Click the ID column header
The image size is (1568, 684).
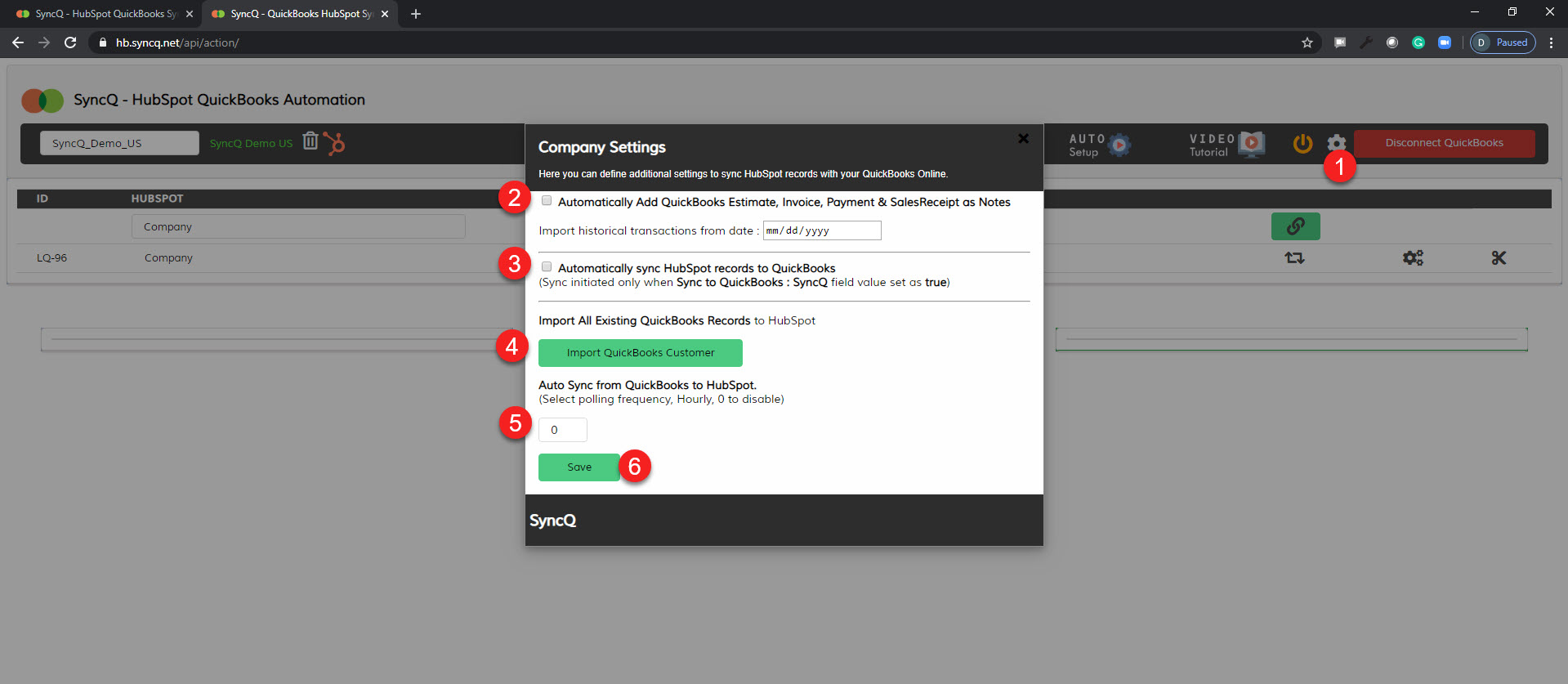(42, 199)
